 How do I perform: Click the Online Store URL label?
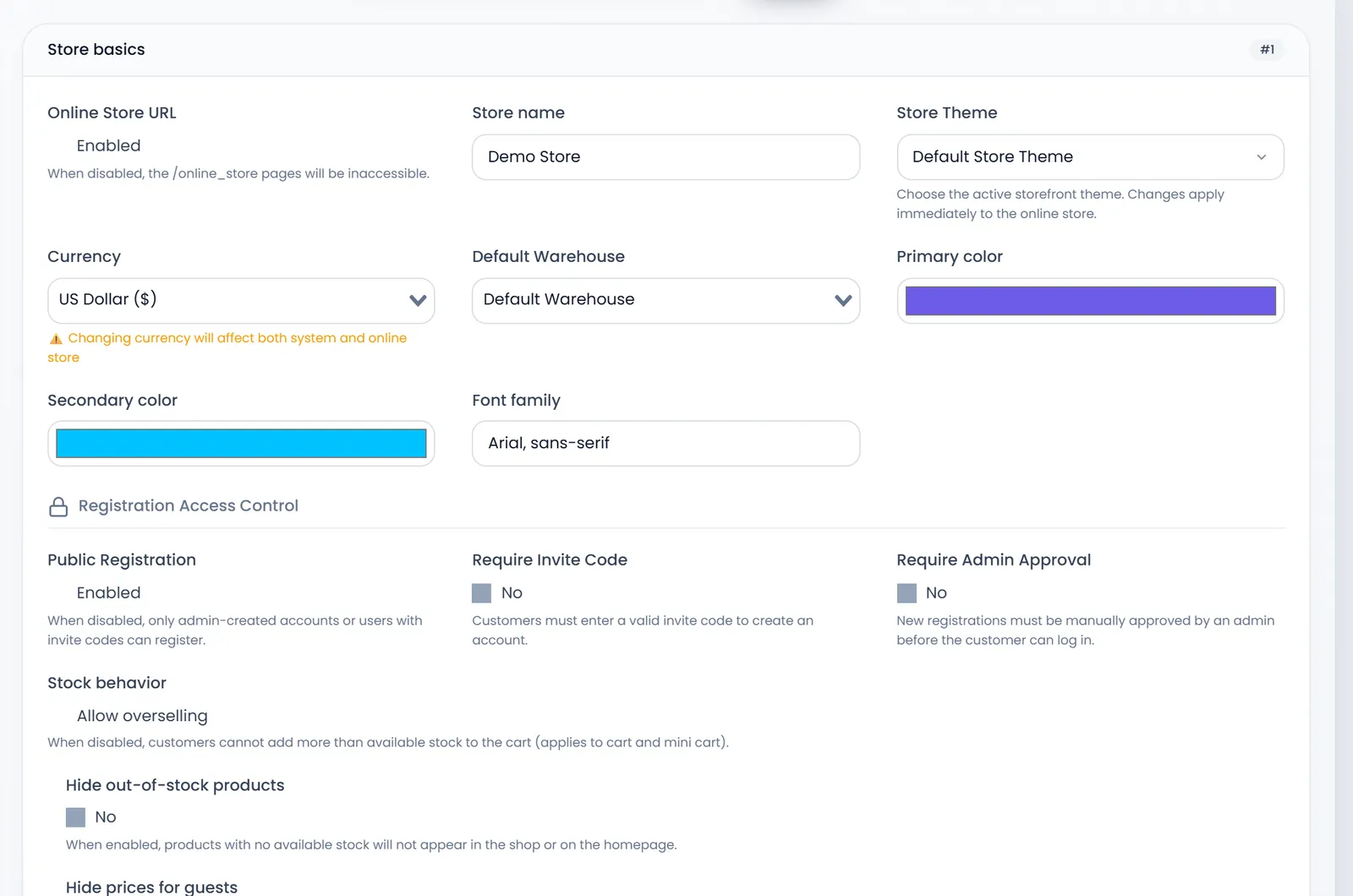[x=112, y=113]
